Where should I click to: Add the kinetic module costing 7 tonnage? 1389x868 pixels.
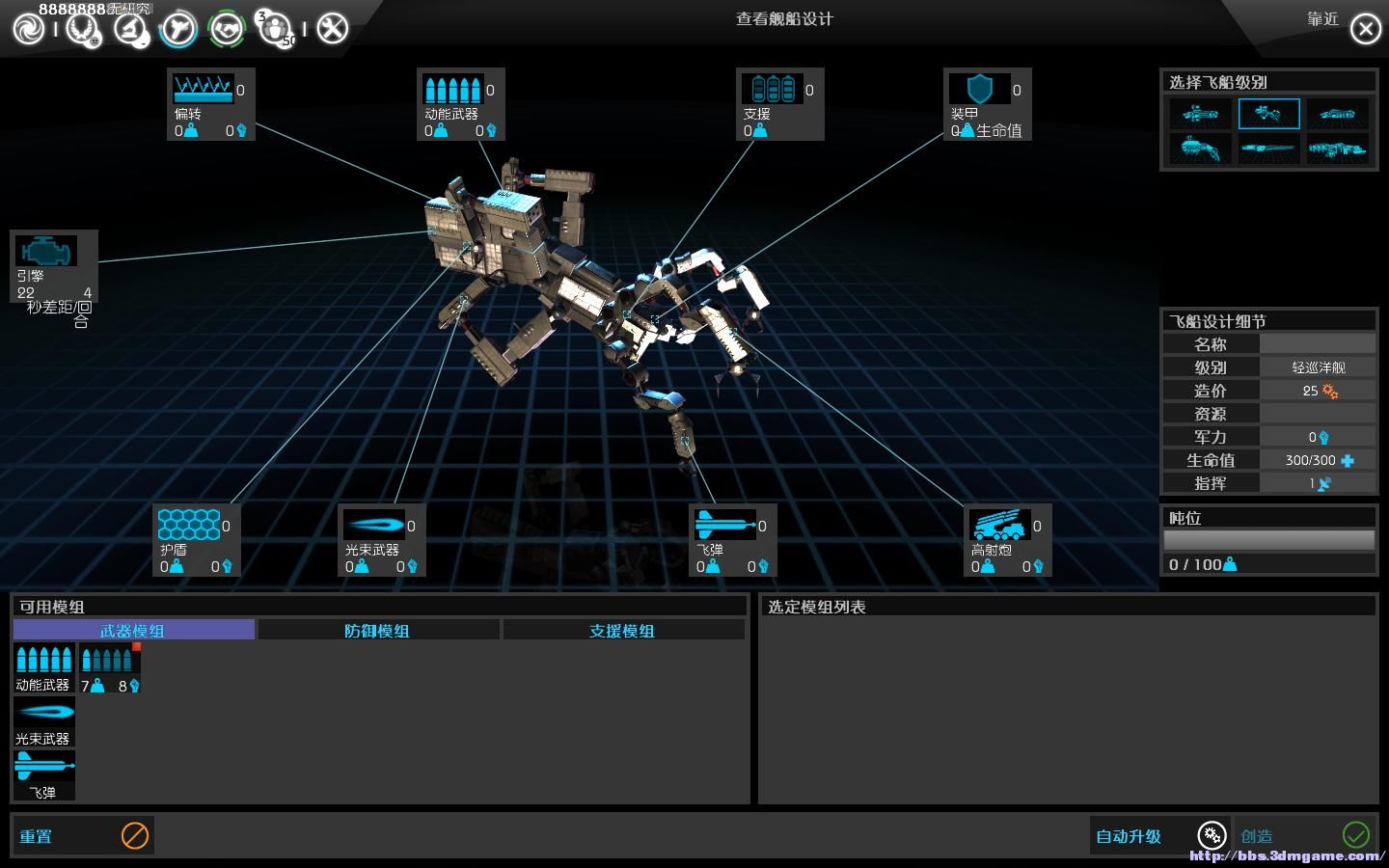click(x=109, y=667)
